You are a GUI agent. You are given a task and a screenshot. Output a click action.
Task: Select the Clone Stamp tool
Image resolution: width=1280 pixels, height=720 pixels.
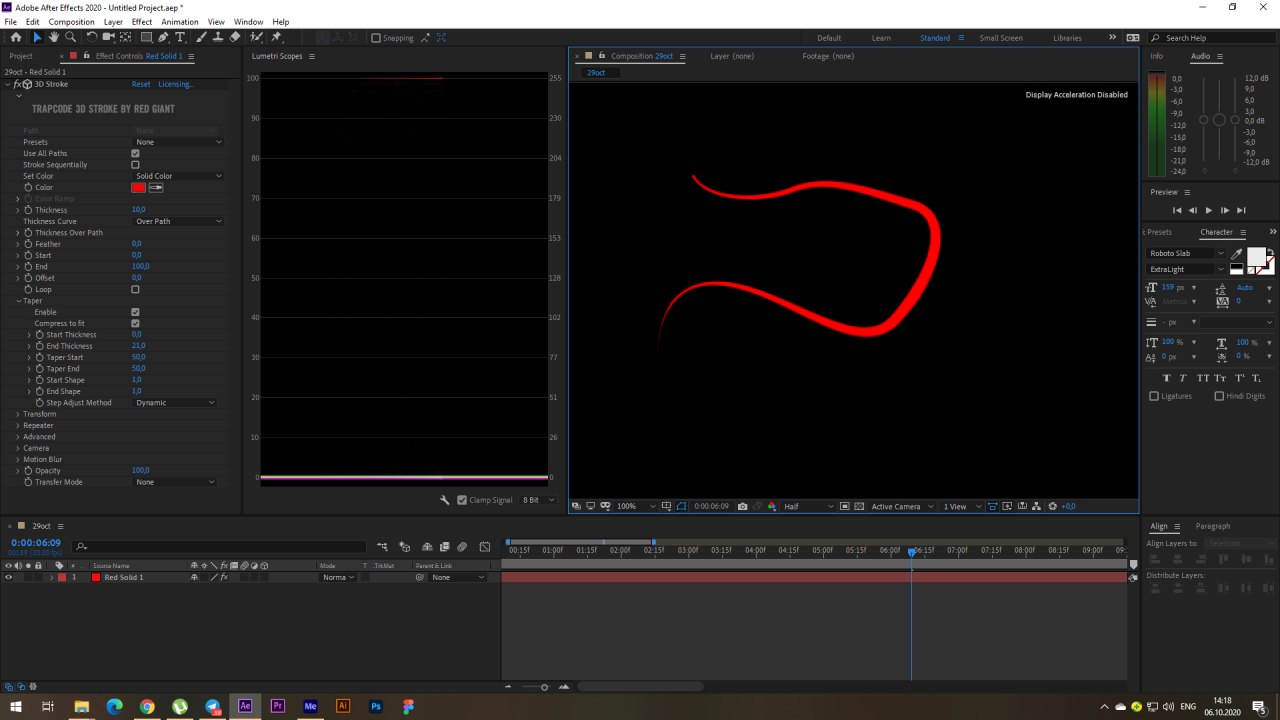point(218,37)
